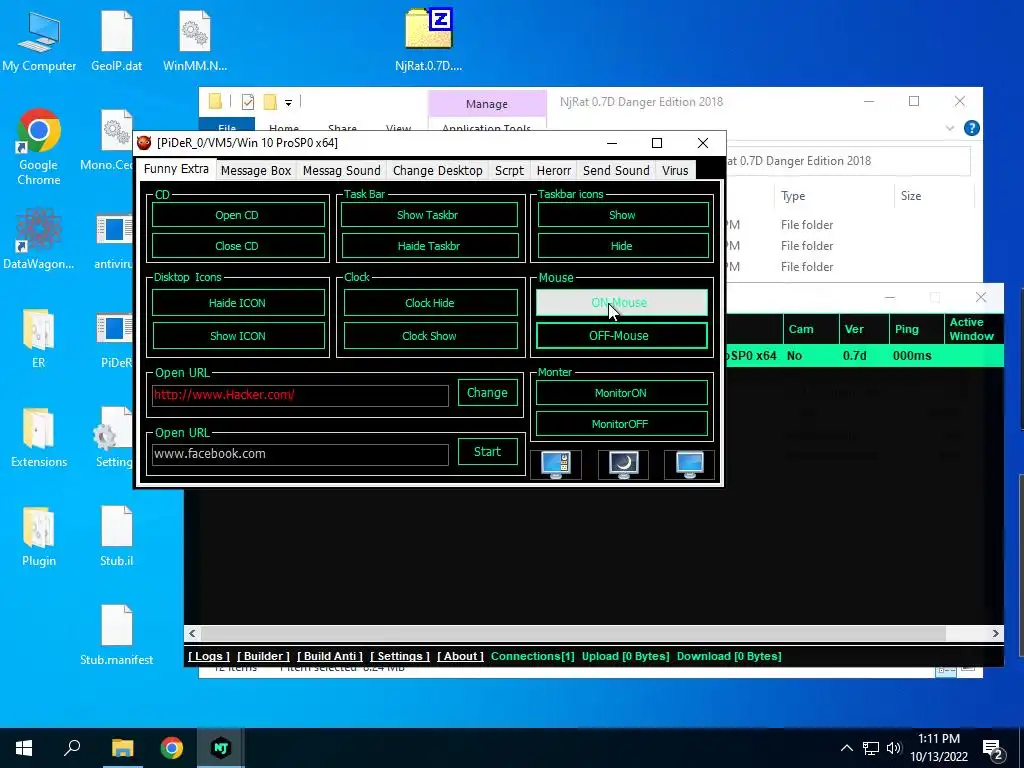
Task: Open the Herorr tab
Action: point(554,170)
